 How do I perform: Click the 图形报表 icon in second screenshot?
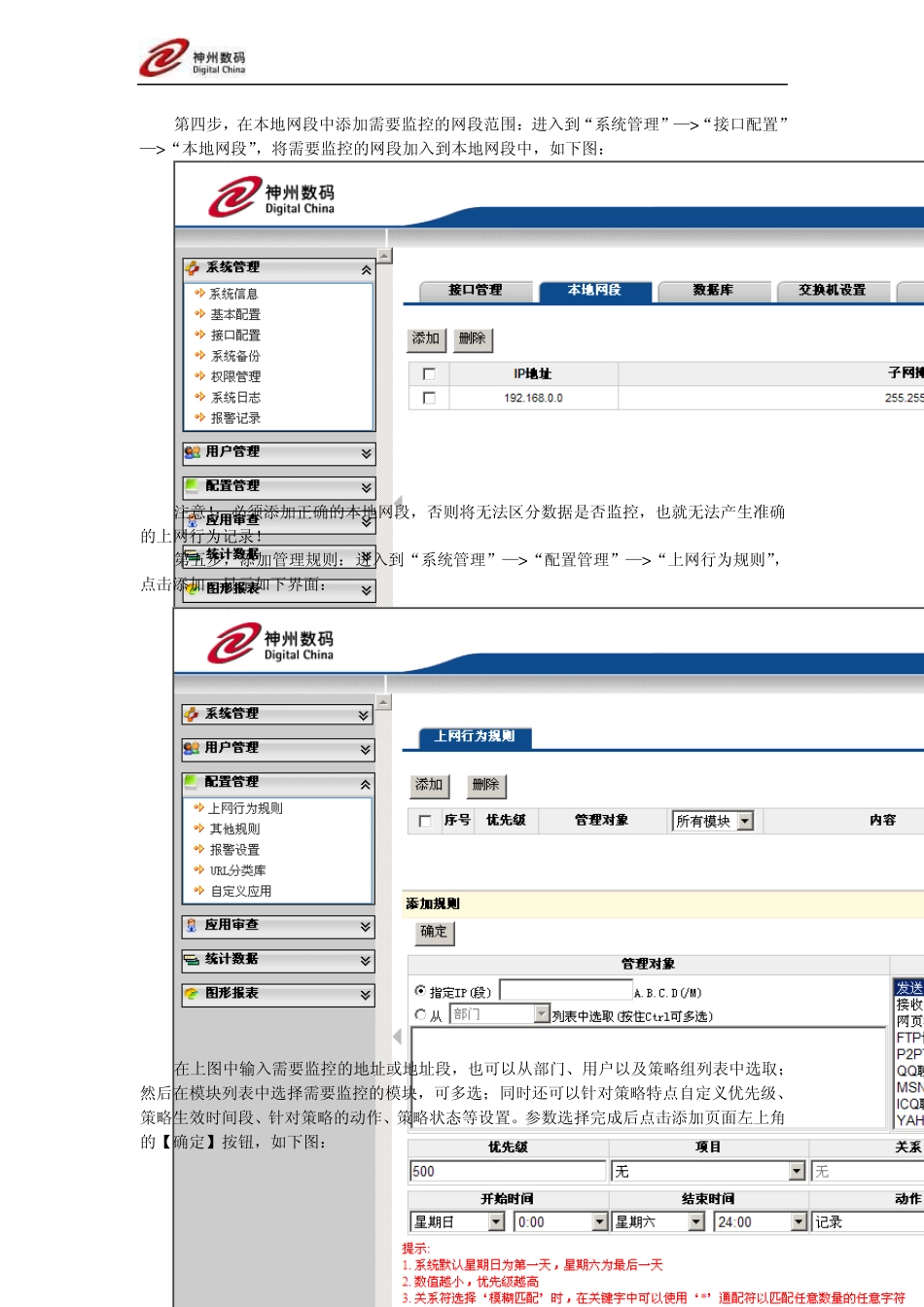(192, 993)
